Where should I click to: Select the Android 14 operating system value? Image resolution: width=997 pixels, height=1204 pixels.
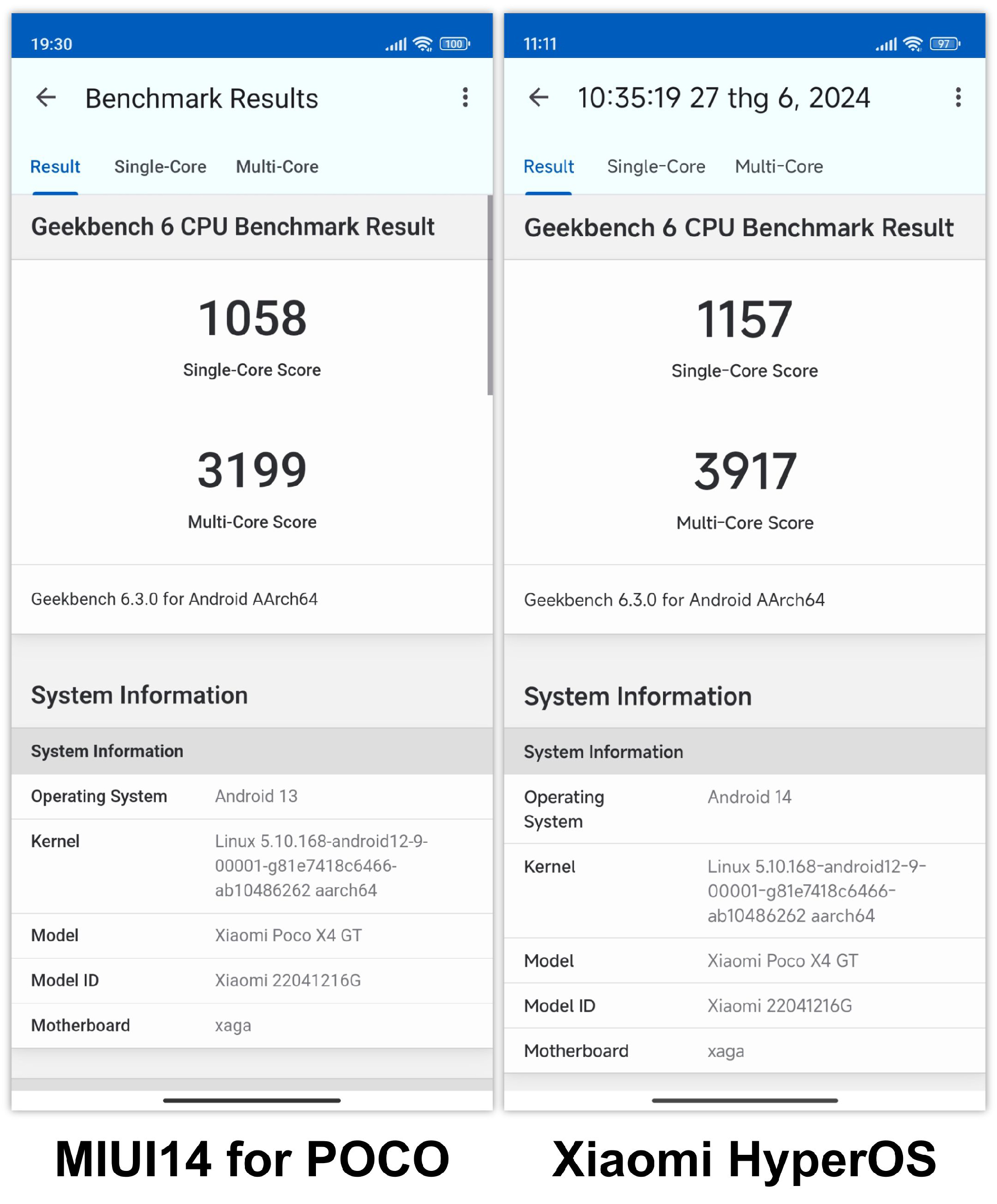pos(749,797)
